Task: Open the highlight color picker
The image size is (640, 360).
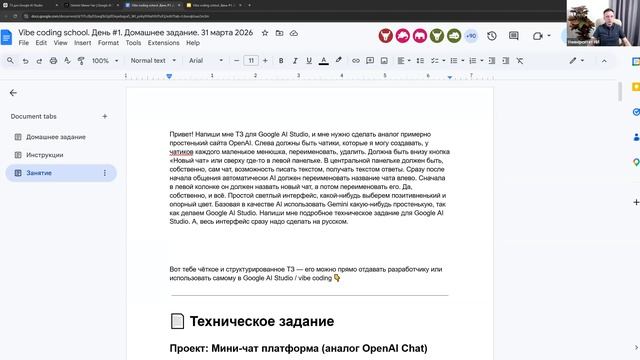Action: coord(338,60)
